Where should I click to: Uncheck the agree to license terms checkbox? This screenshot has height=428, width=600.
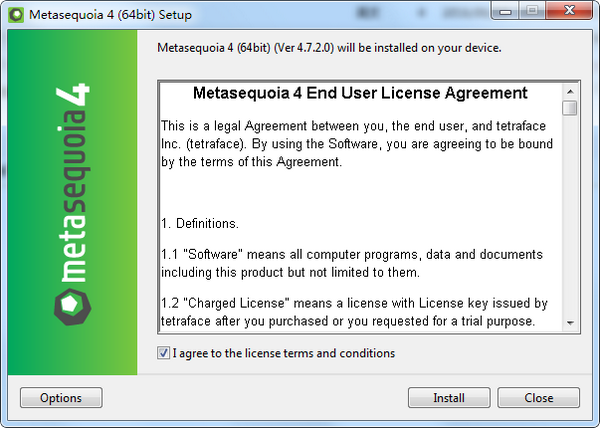(x=164, y=353)
